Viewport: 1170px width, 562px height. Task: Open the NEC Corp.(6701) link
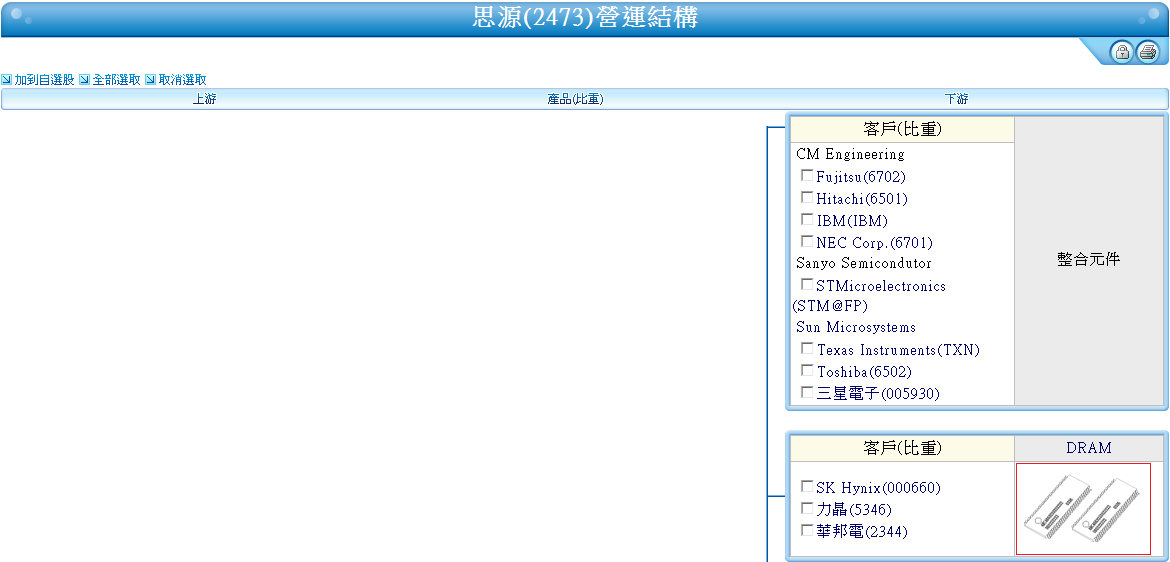[x=875, y=243]
